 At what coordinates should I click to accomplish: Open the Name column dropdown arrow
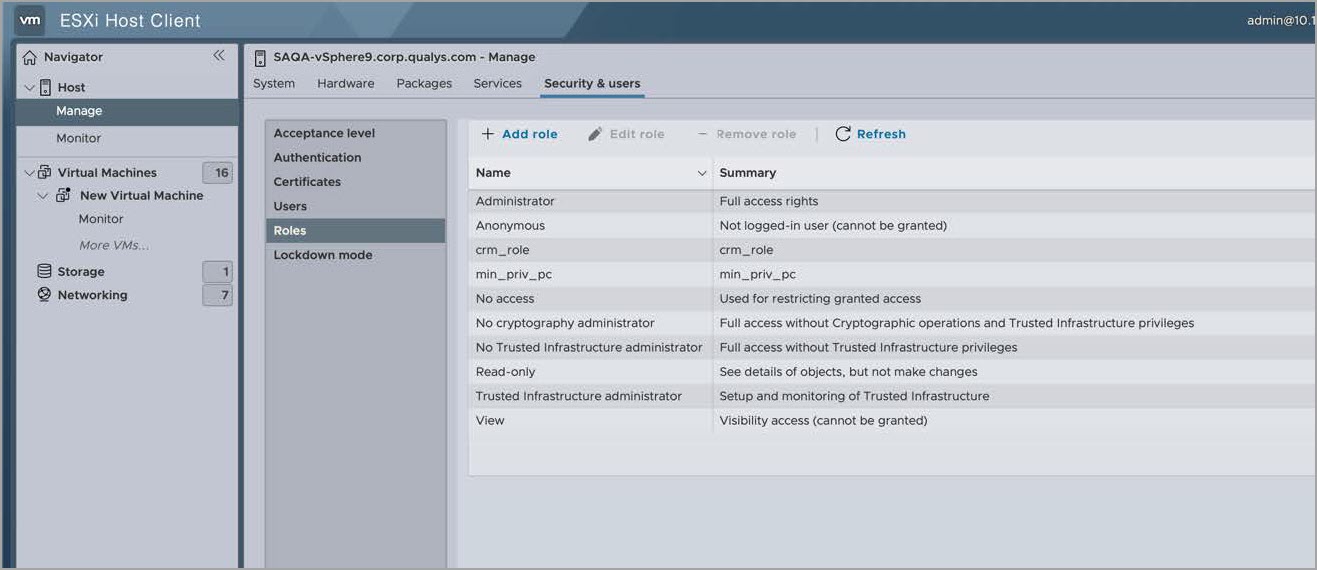point(701,173)
